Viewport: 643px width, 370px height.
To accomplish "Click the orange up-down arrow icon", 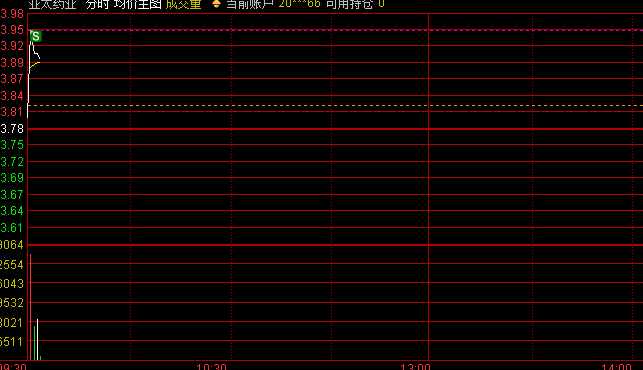I will 216,4.
